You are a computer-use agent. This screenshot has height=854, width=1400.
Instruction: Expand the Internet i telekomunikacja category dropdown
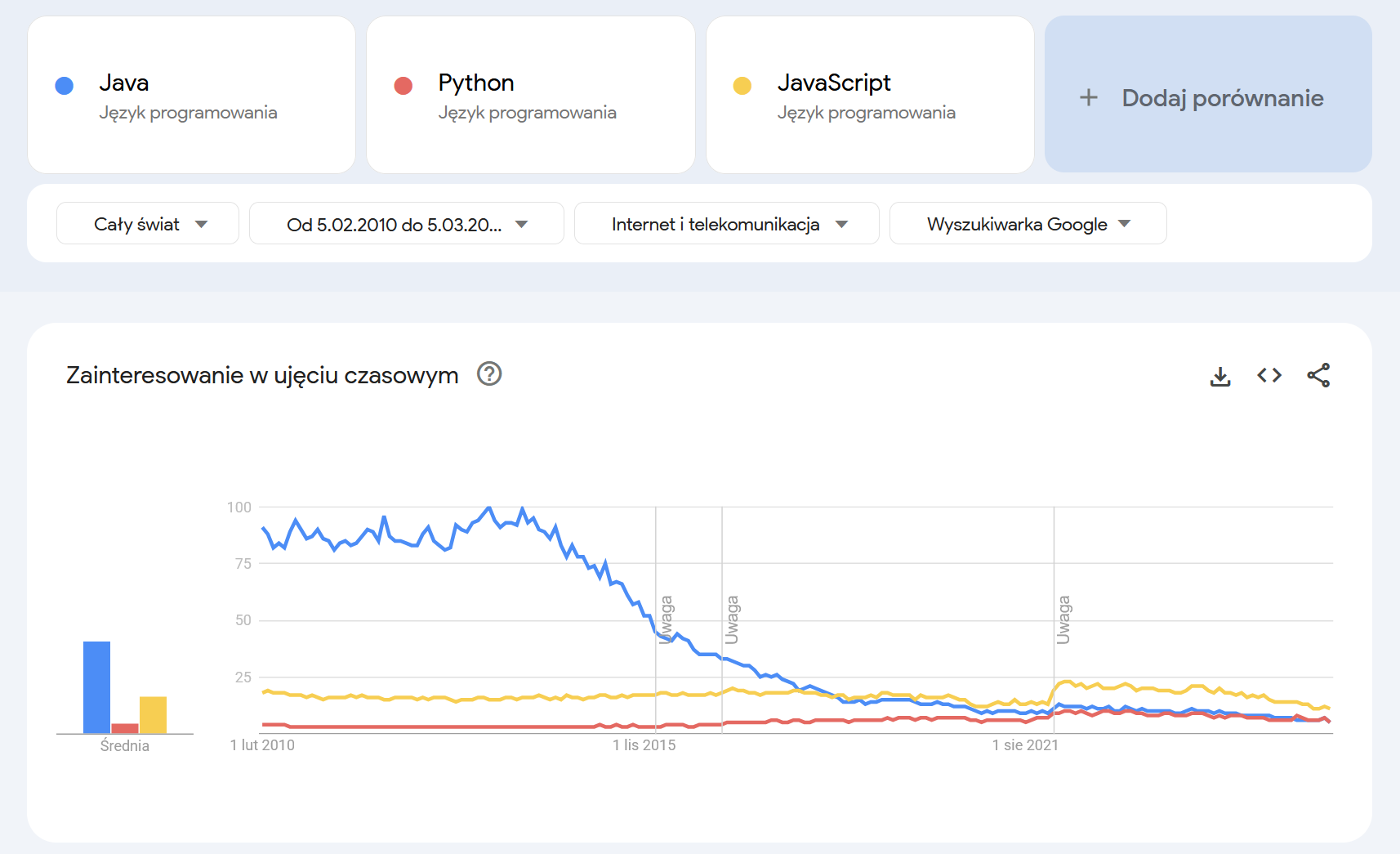coord(726,224)
